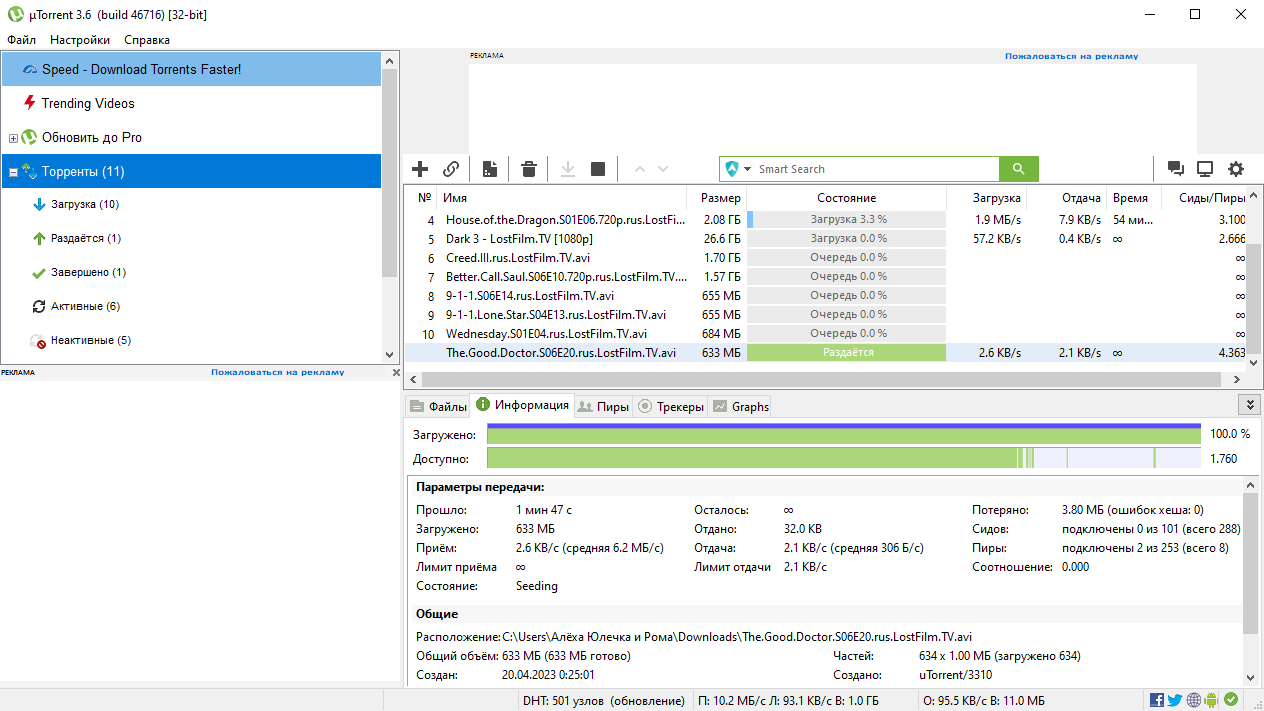Collapse the details pane with double-chevron button
The image size is (1264, 711).
click(x=1248, y=404)
